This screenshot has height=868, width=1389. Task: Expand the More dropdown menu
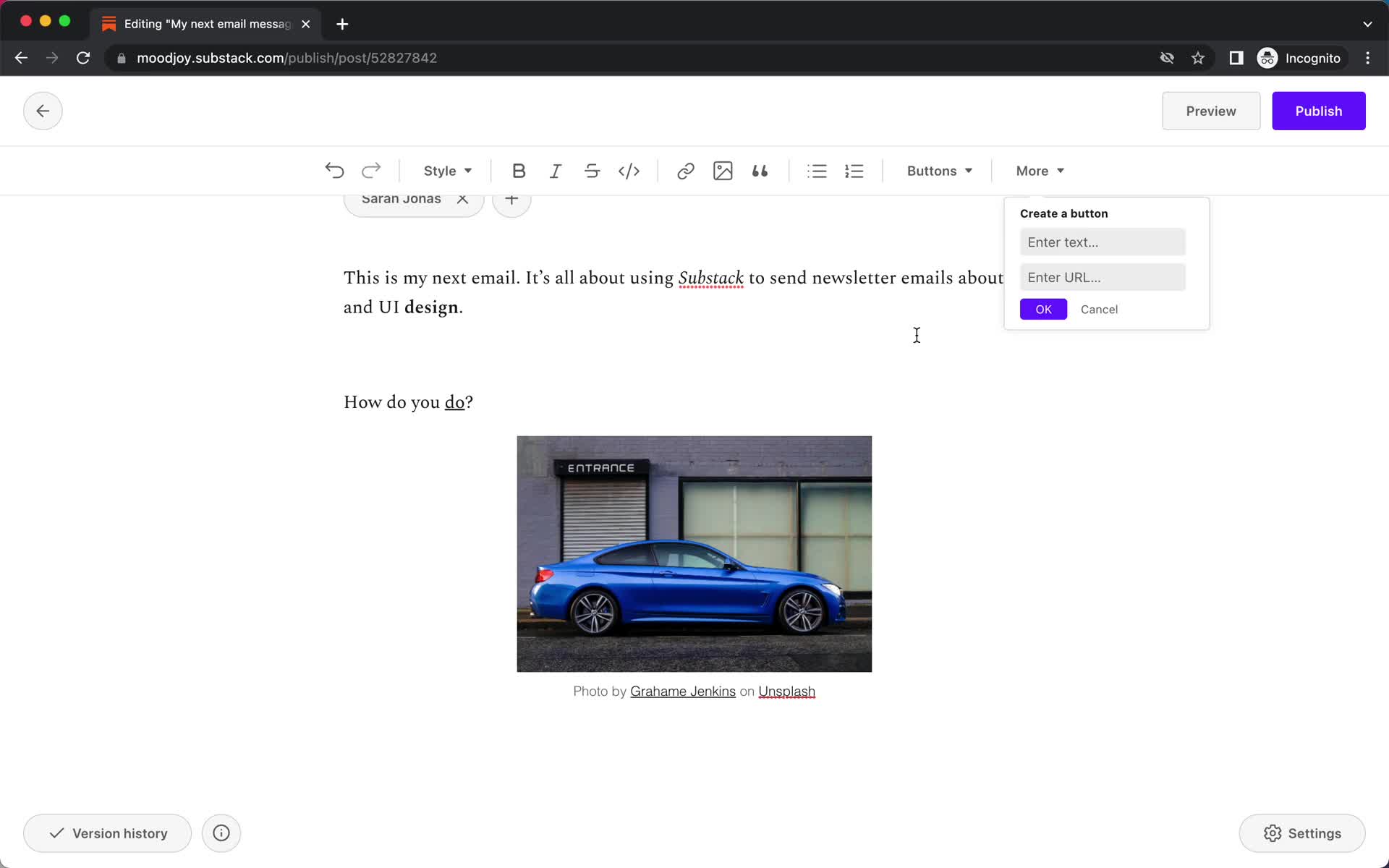[x=1040, y=171]
